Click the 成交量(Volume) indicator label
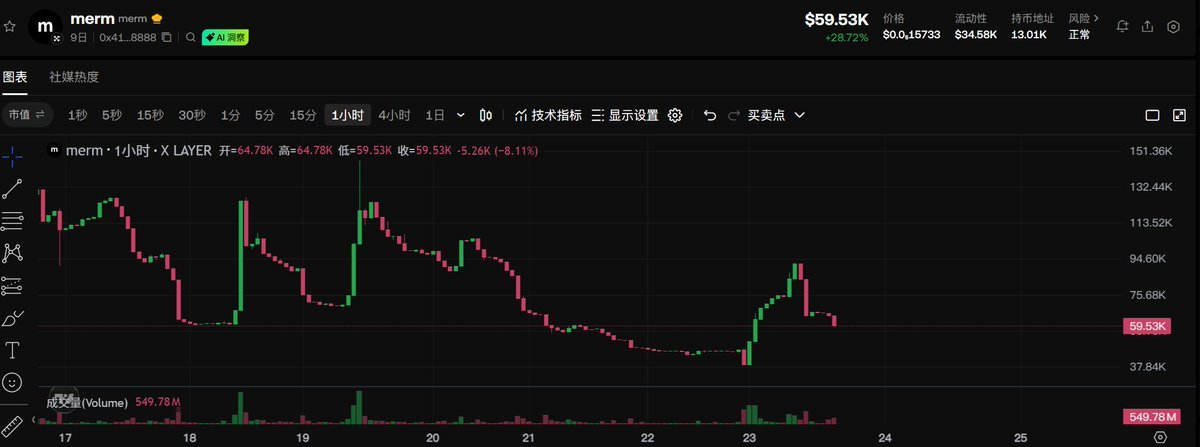The width and height of the screenshot is (1200, 447). tap(87, 403)
